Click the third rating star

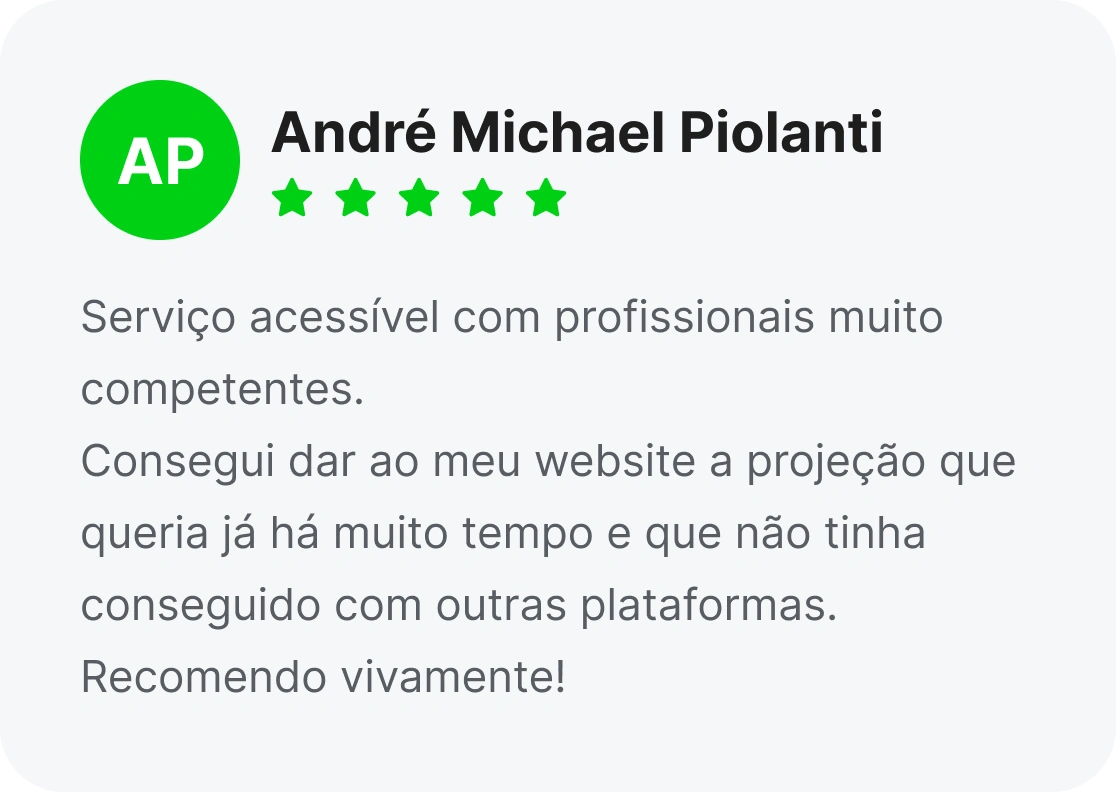point(418,197)
